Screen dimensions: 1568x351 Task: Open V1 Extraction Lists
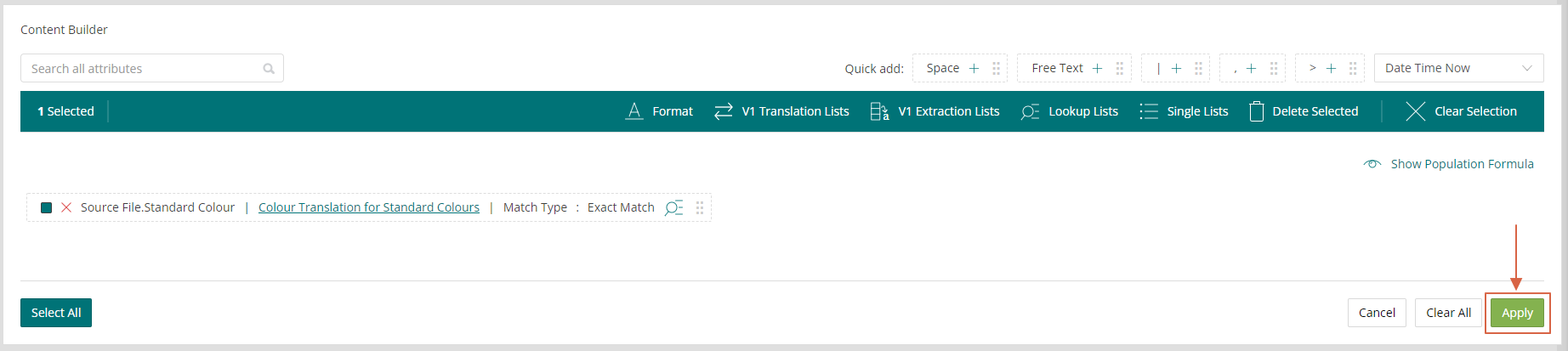coord(935,111)
